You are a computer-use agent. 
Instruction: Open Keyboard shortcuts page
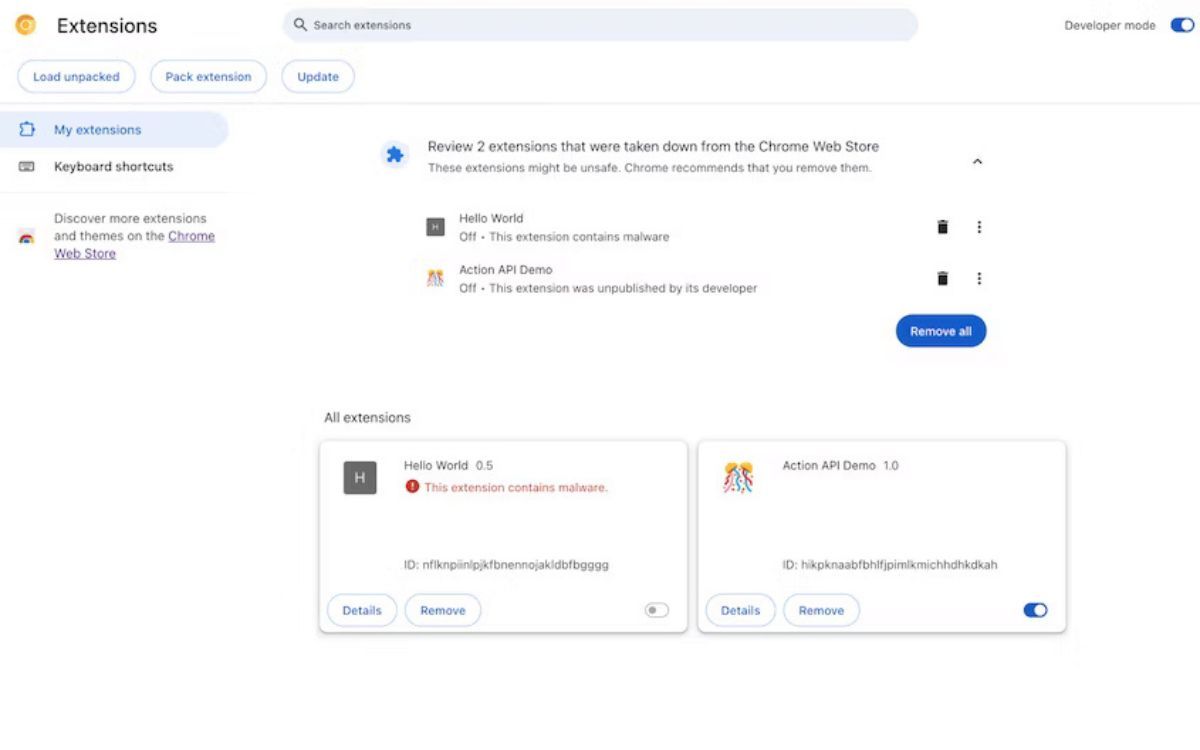(113, 167)
